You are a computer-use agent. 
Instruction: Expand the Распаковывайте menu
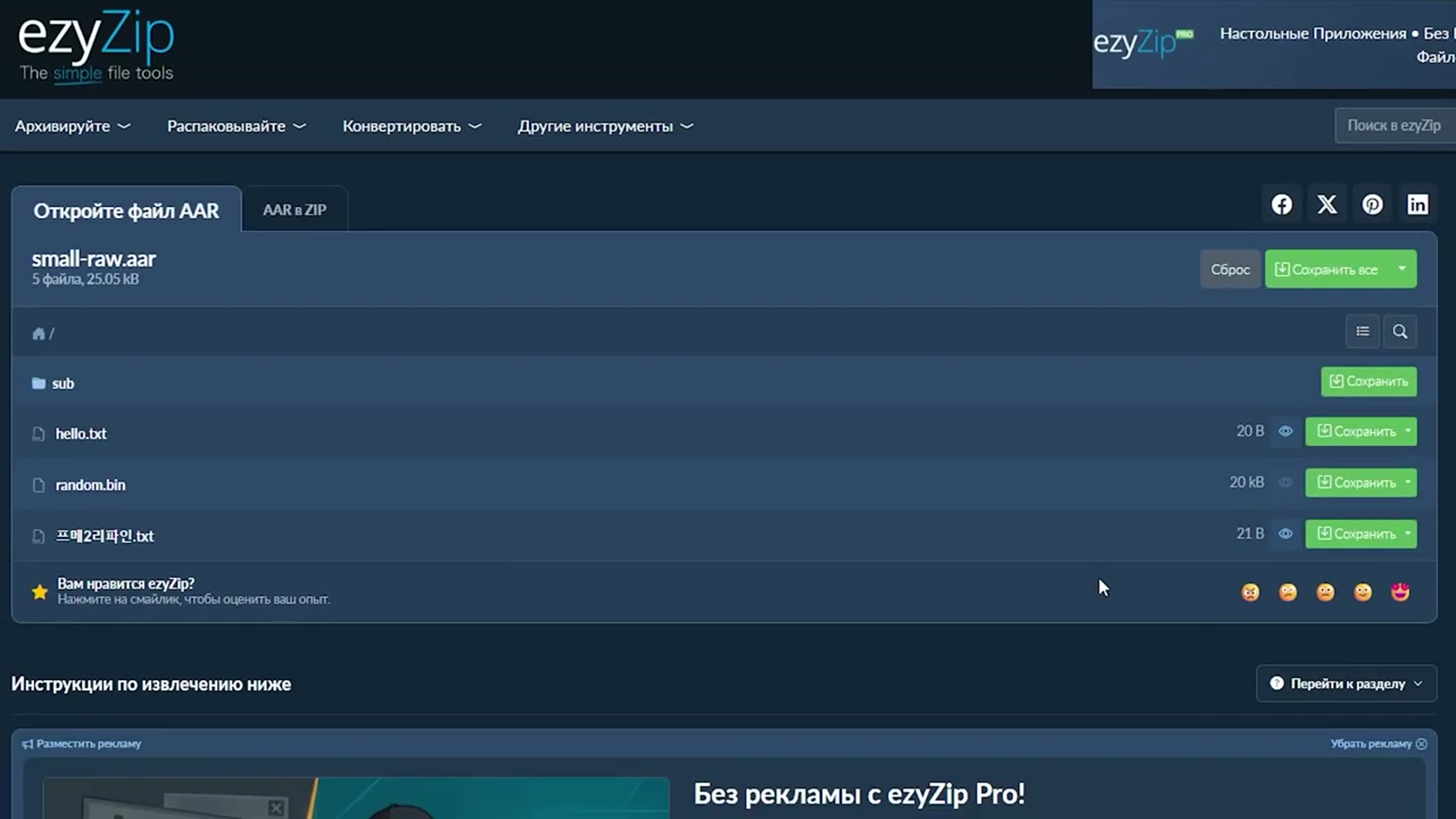pyautogui.click(x=237, y=126)
